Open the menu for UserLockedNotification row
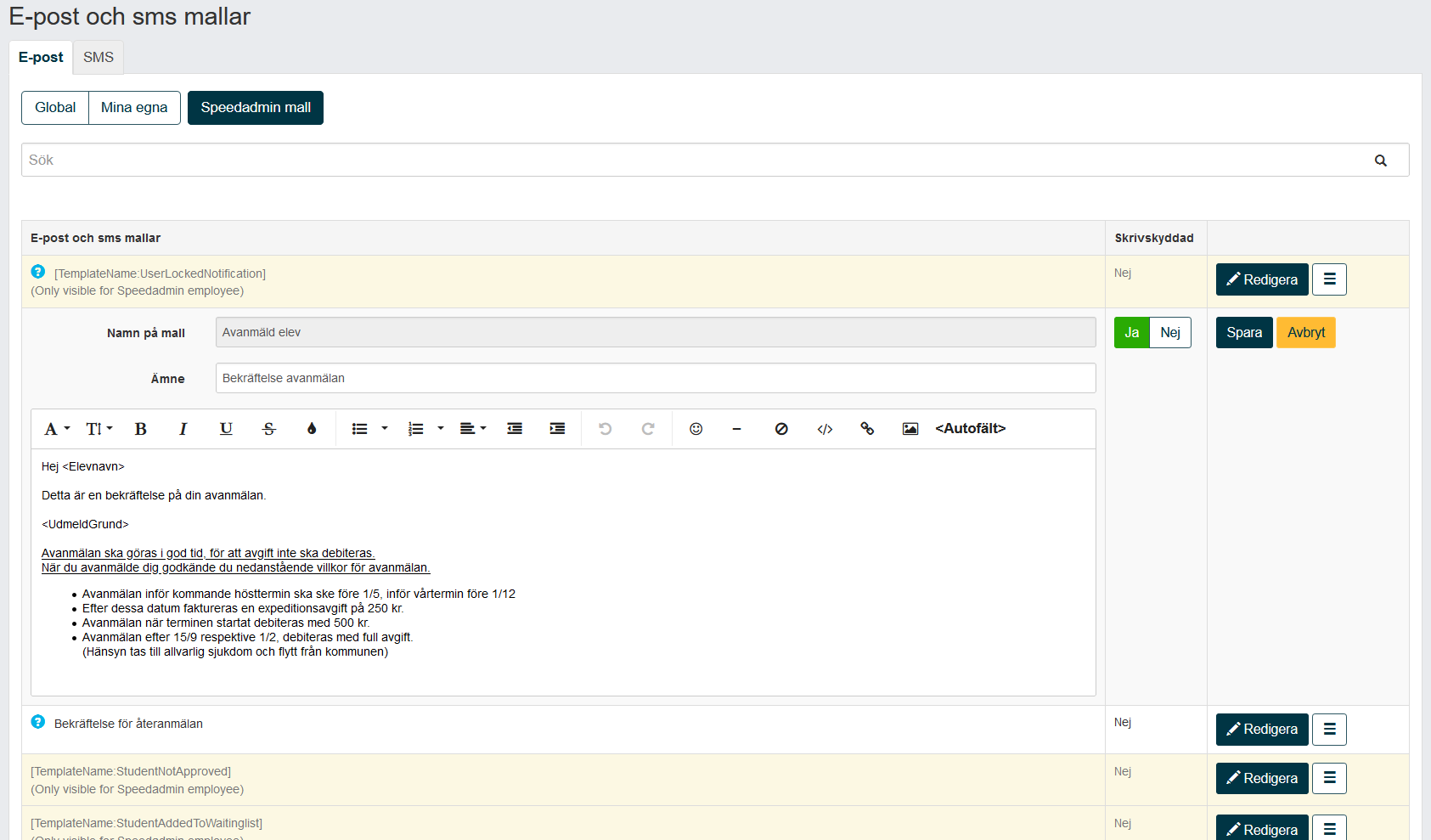This screenshot has height=840, width=1431. [1329, 279]
